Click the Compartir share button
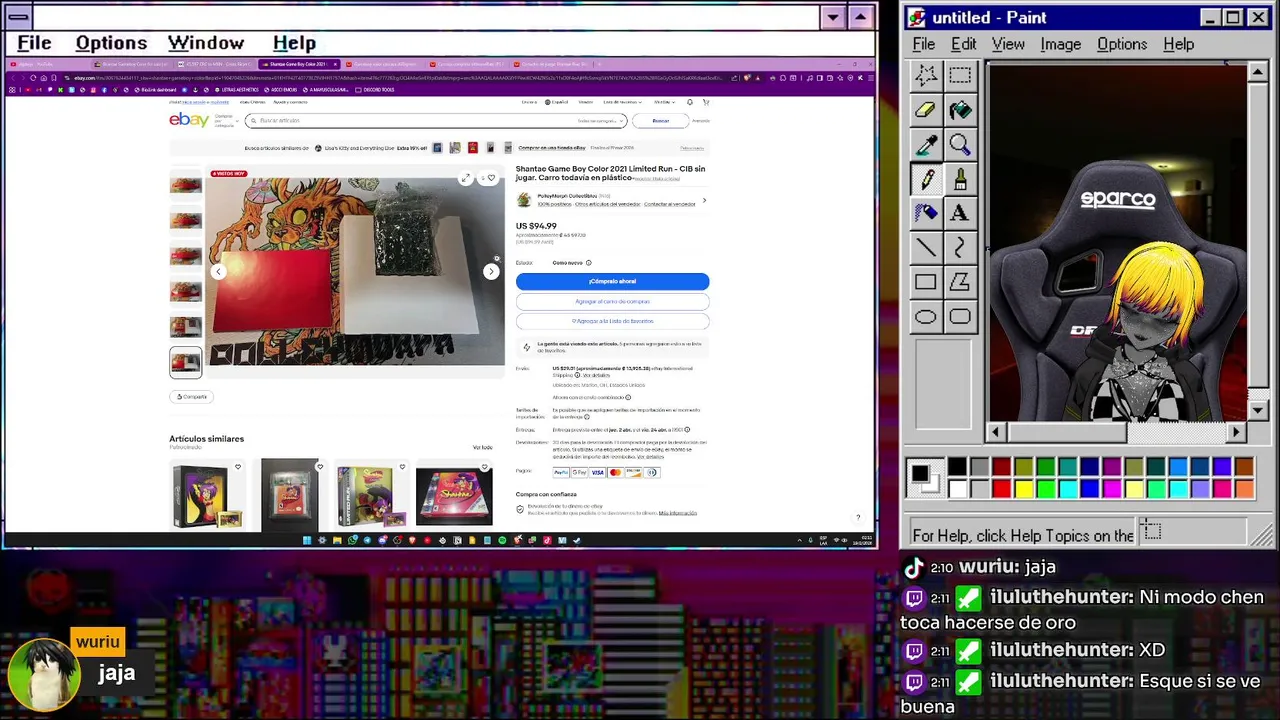The image size is (1280, 720). (x=191, y=397)
